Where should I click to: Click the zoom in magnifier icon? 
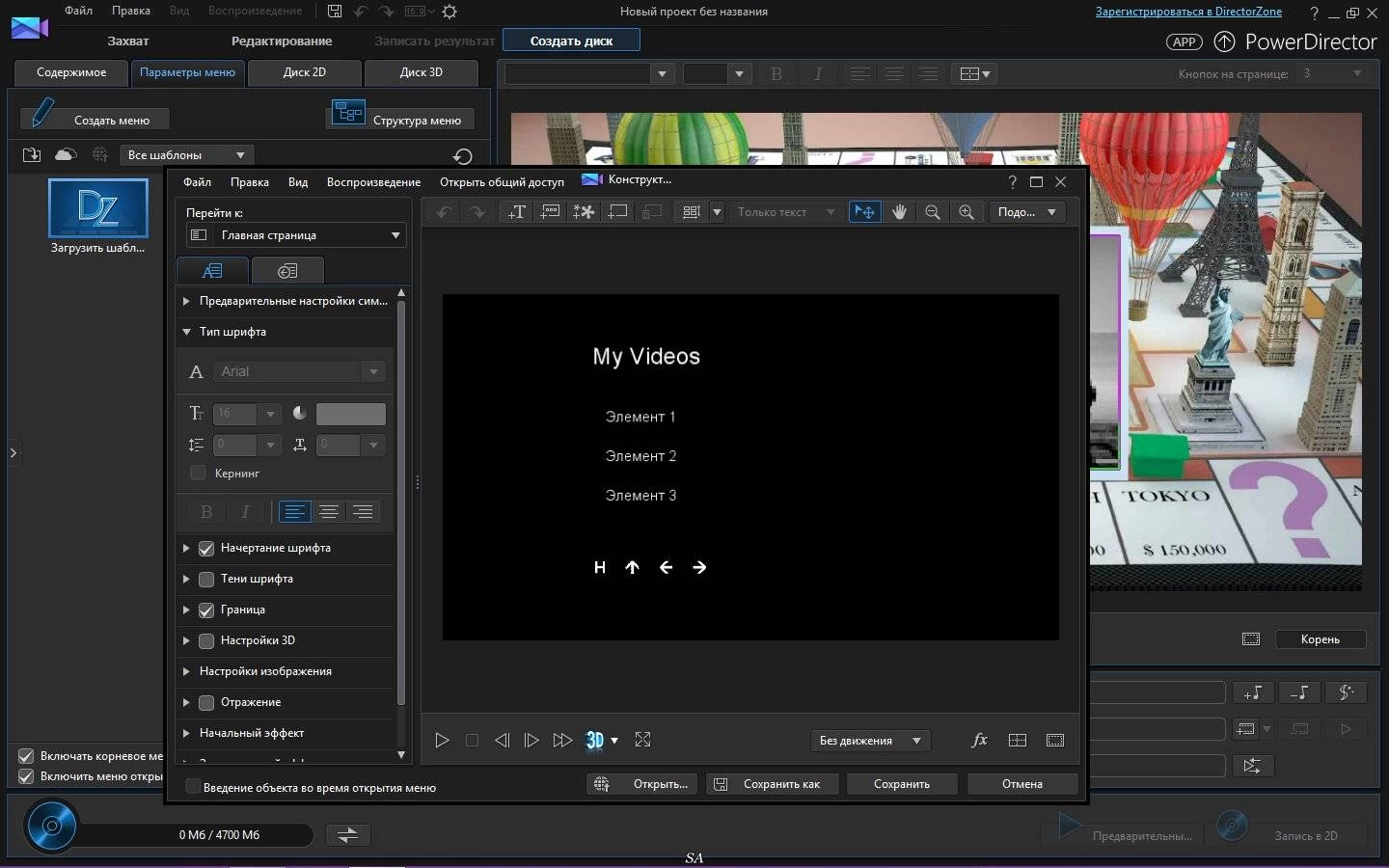click(x=966, y=212)
